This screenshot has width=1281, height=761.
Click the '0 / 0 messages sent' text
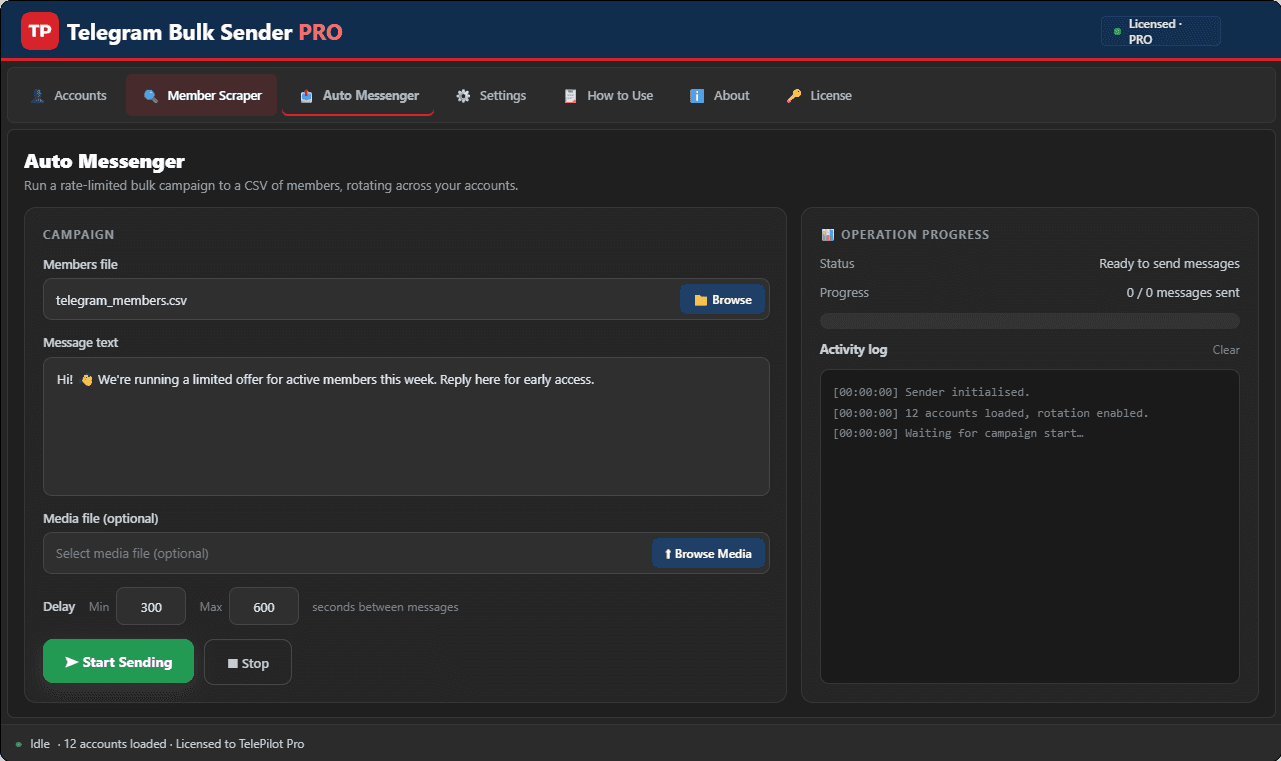pyautogui.click(x=1183, y=293)
